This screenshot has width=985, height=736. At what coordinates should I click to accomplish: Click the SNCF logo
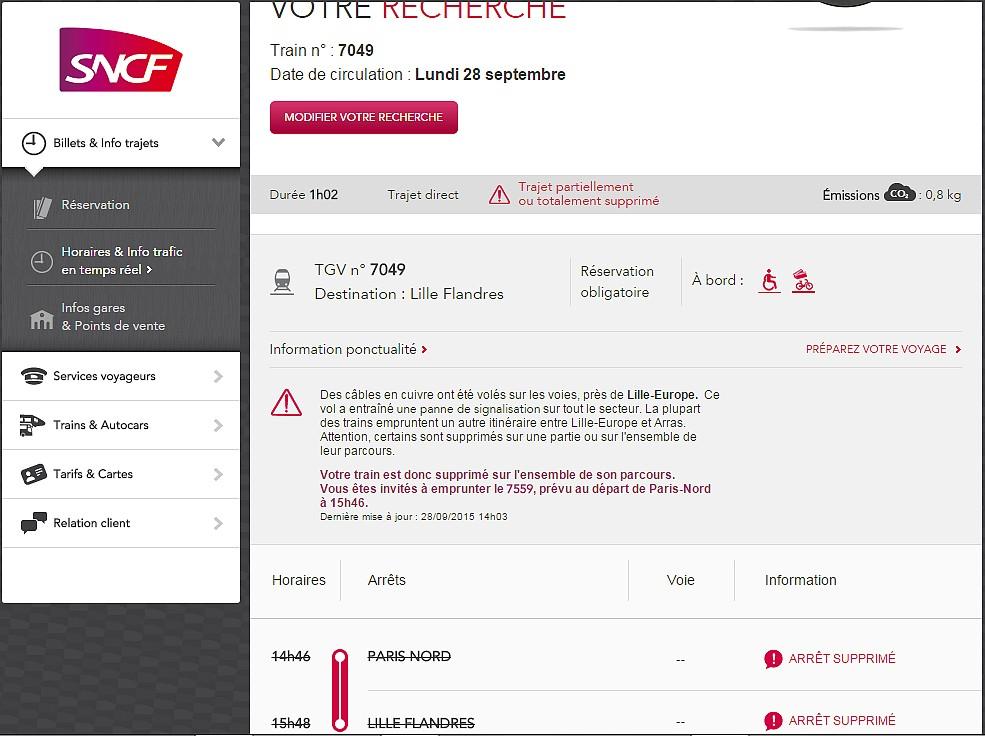pyautogui.click(x=121, y=60)
